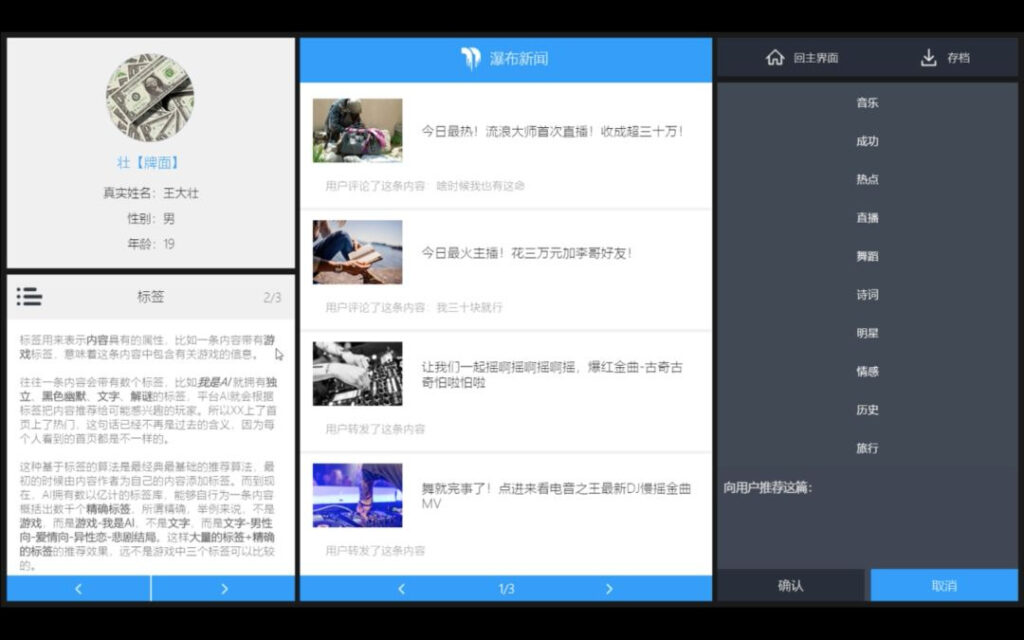Select the 舞蹈 tag
Screen dimensions: 1024x640
click(x=867, y=256)
